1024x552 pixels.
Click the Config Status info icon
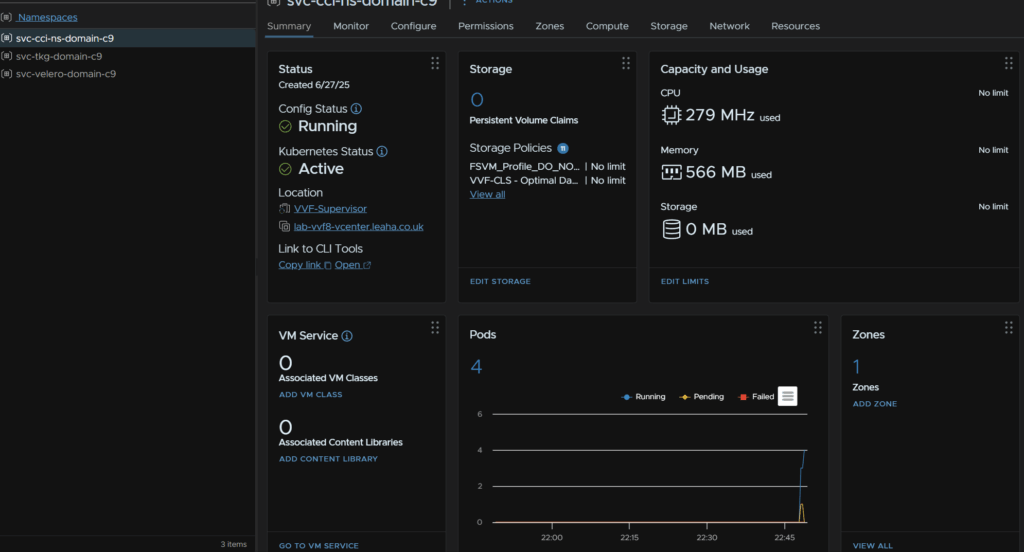(356, 108)
